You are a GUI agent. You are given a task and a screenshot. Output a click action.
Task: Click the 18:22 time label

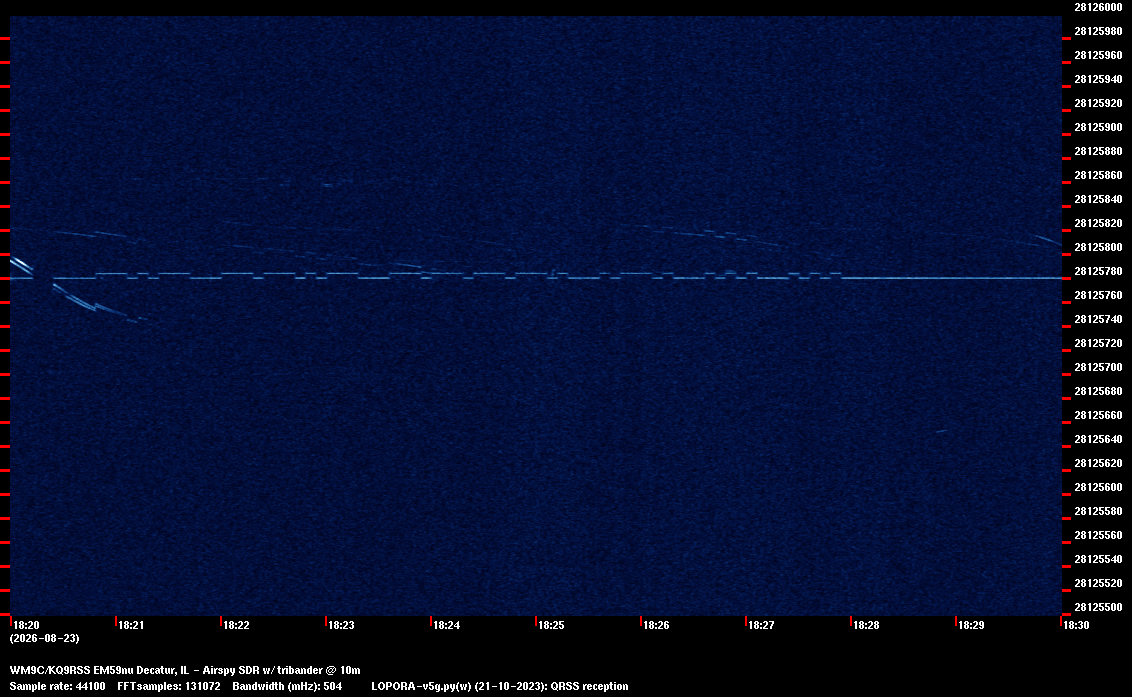(236, 625)
